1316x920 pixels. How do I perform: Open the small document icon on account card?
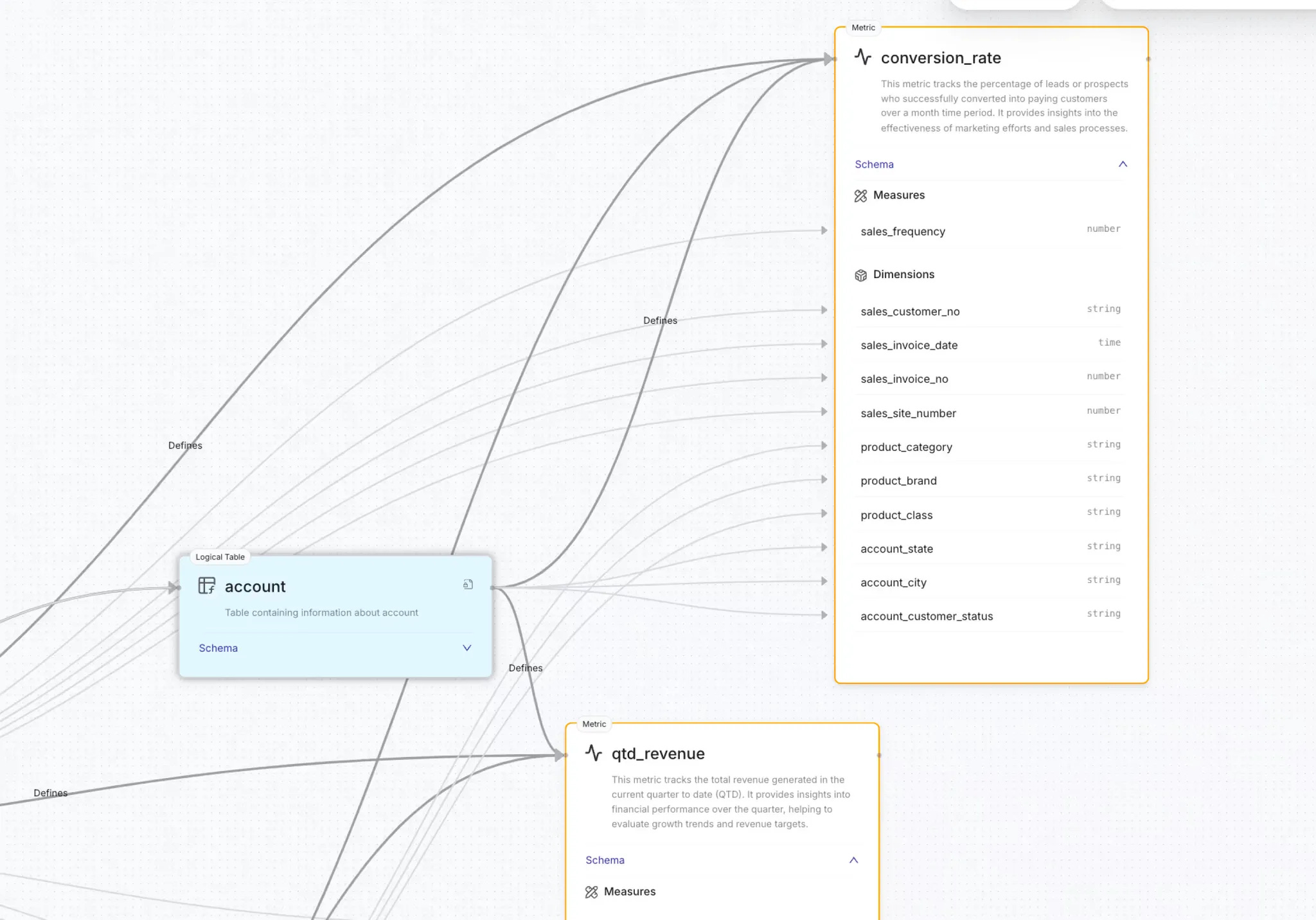[468, 585]
